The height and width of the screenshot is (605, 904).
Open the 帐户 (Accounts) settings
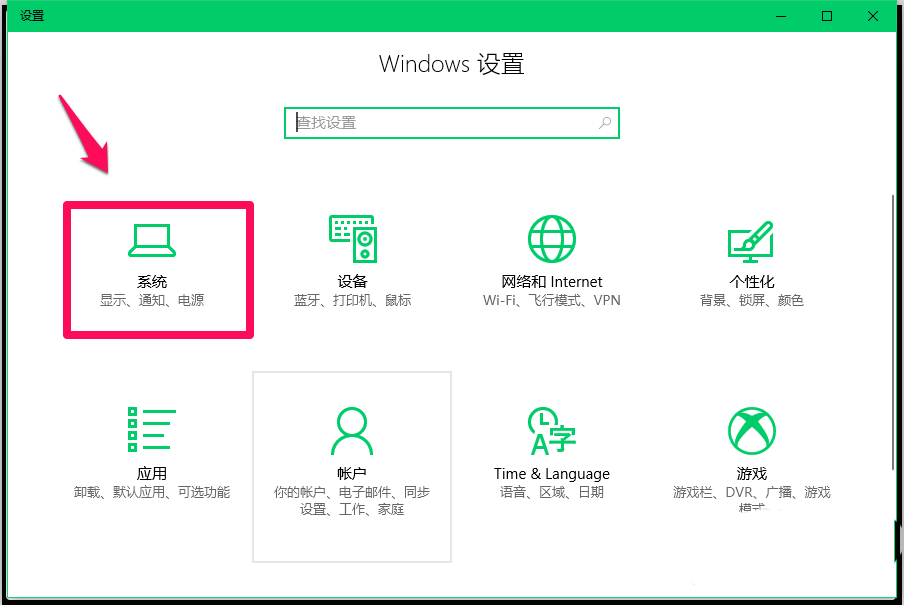(x=352, y=450)
